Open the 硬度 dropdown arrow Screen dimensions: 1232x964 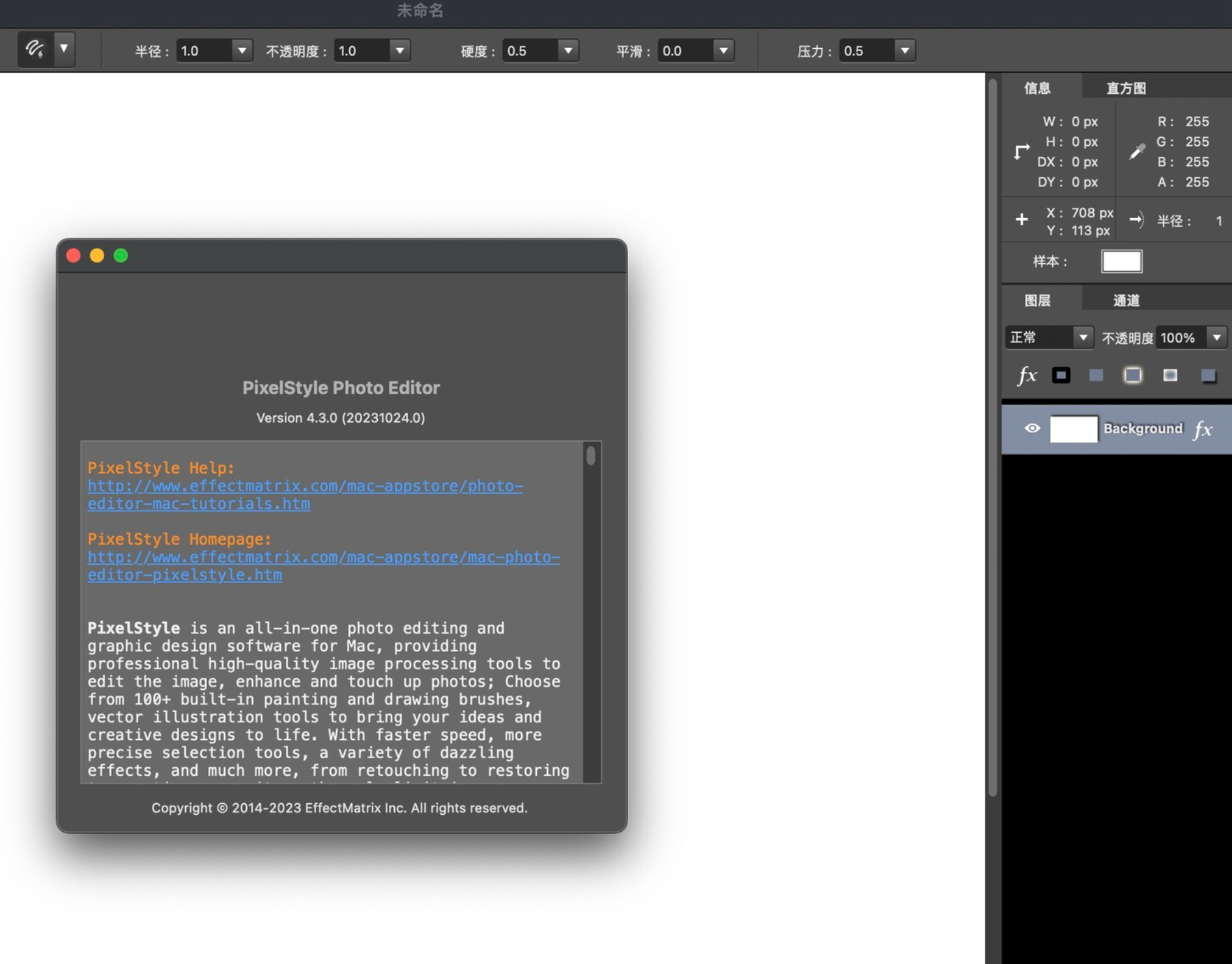[x=568, y=51]
